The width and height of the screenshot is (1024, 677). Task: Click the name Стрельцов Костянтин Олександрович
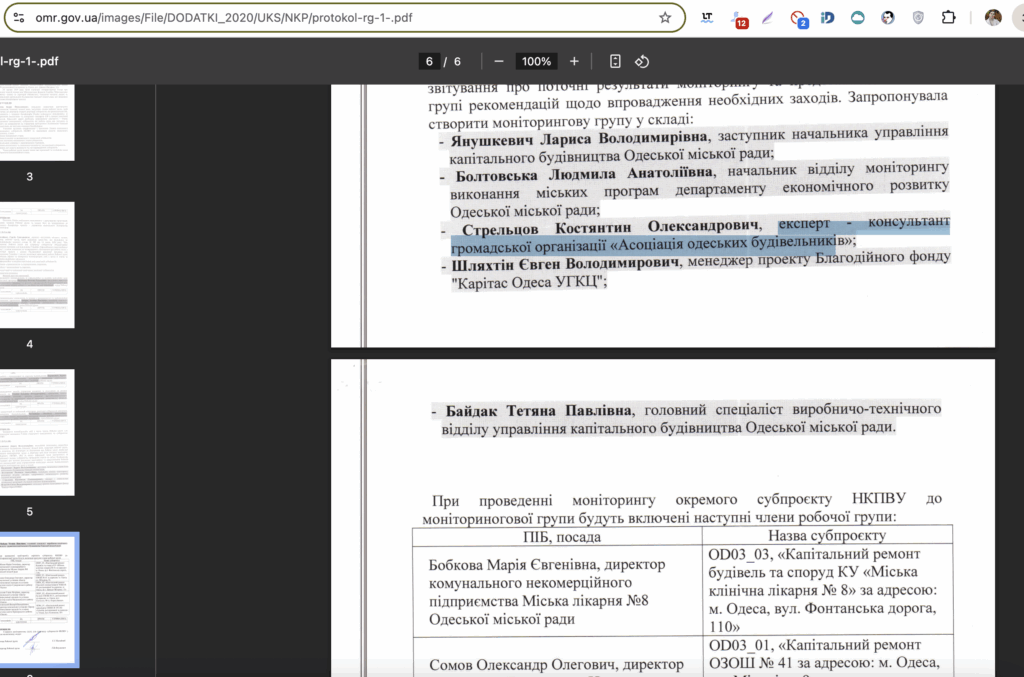tap(610, 228)
